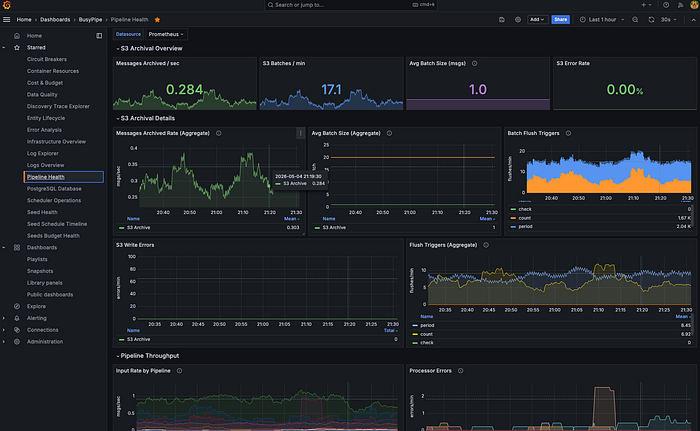
Task: Click the Explore compass icon
Action: coord(17,306)
